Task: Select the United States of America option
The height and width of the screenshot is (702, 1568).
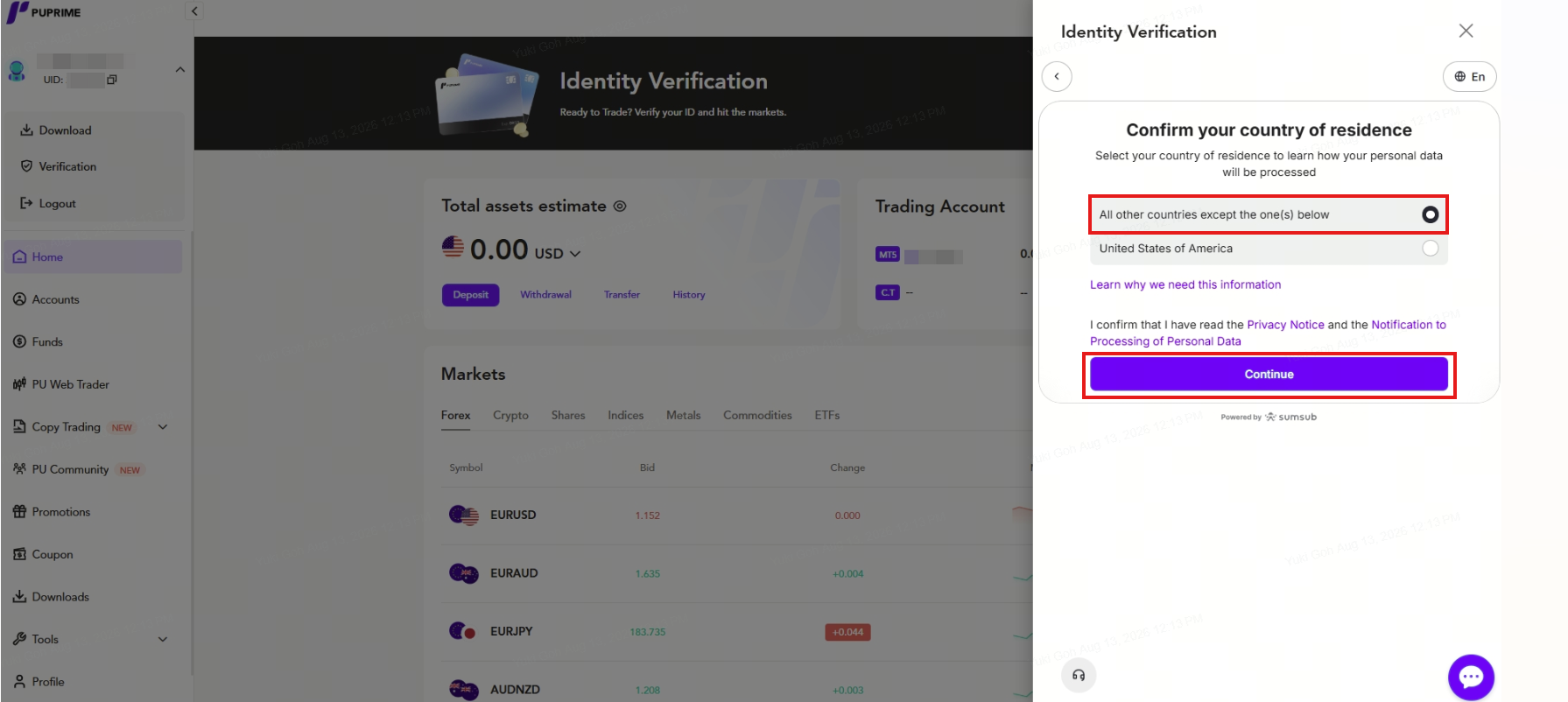Action: point(1269,249)
